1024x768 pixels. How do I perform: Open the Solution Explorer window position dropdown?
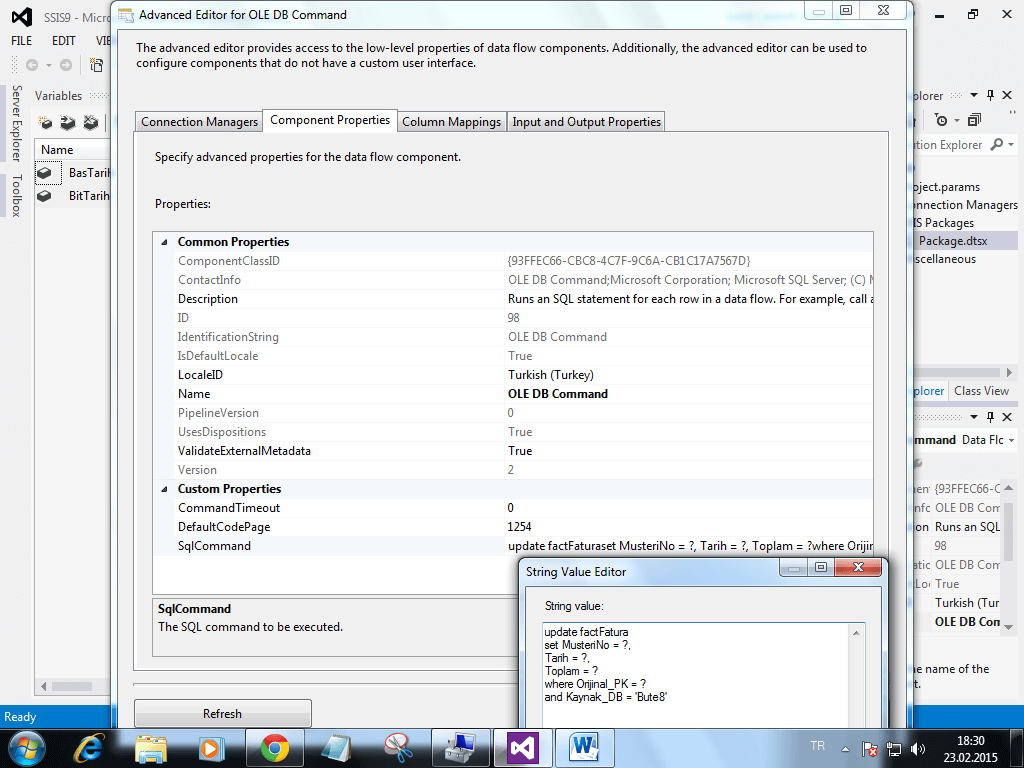[x=974, y=95]
